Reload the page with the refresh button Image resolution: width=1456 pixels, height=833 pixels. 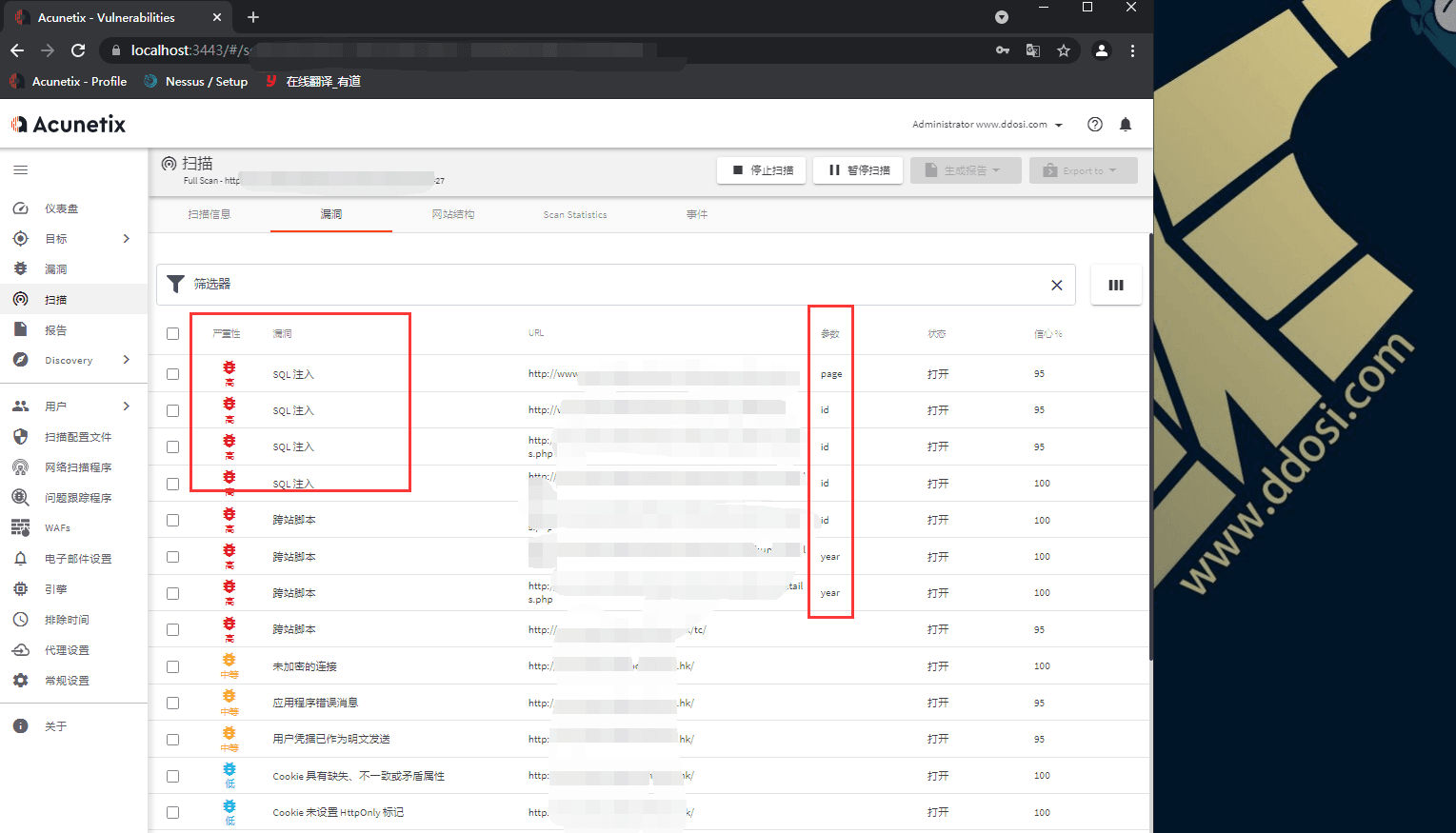coord(78,50)
